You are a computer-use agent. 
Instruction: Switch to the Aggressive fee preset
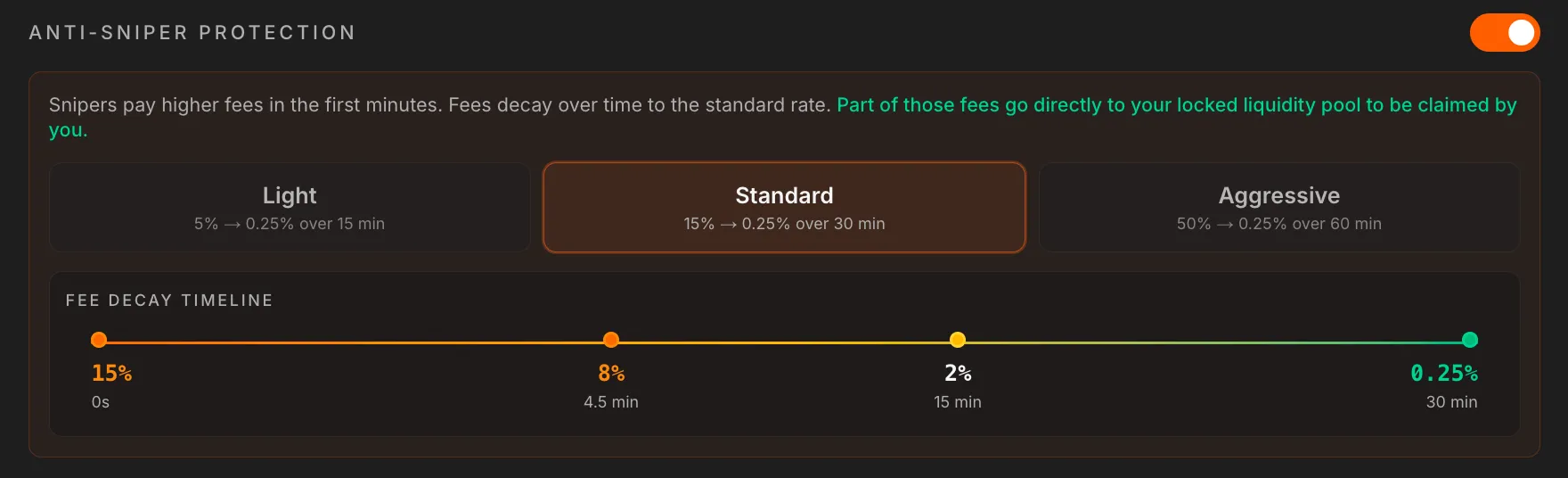(1278, 207)
